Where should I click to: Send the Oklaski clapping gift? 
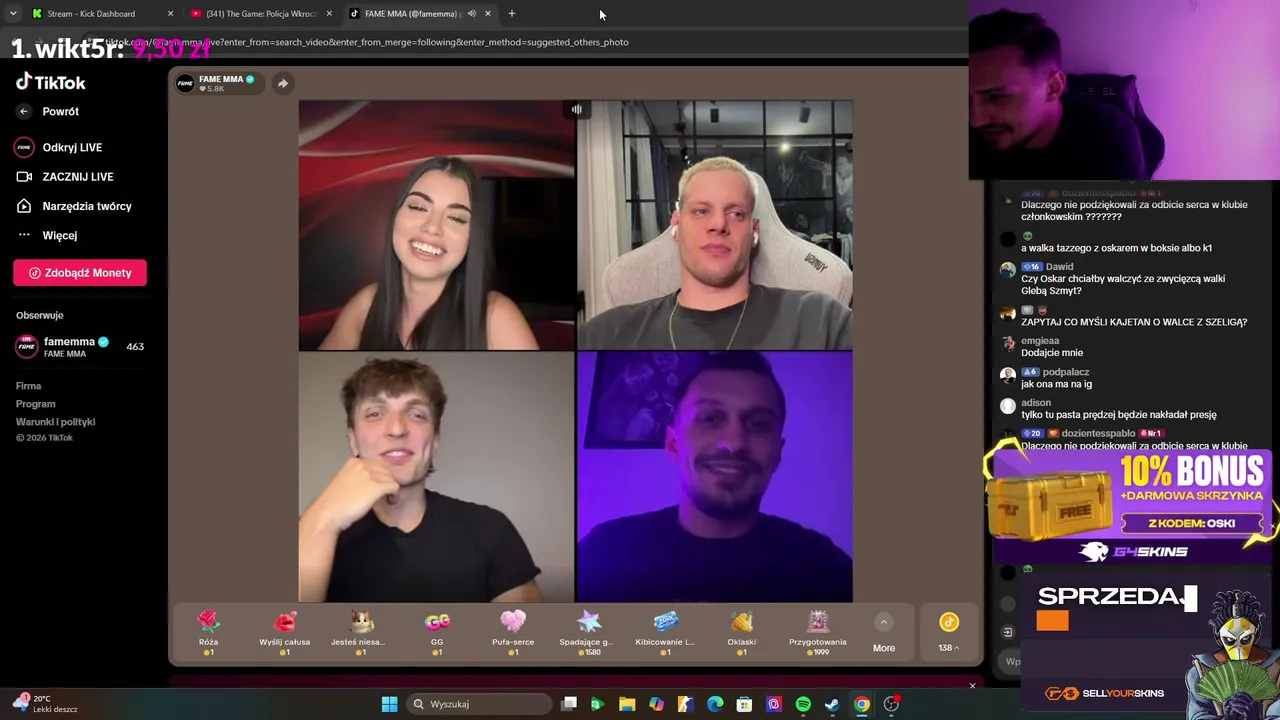[x=741, y=632]
